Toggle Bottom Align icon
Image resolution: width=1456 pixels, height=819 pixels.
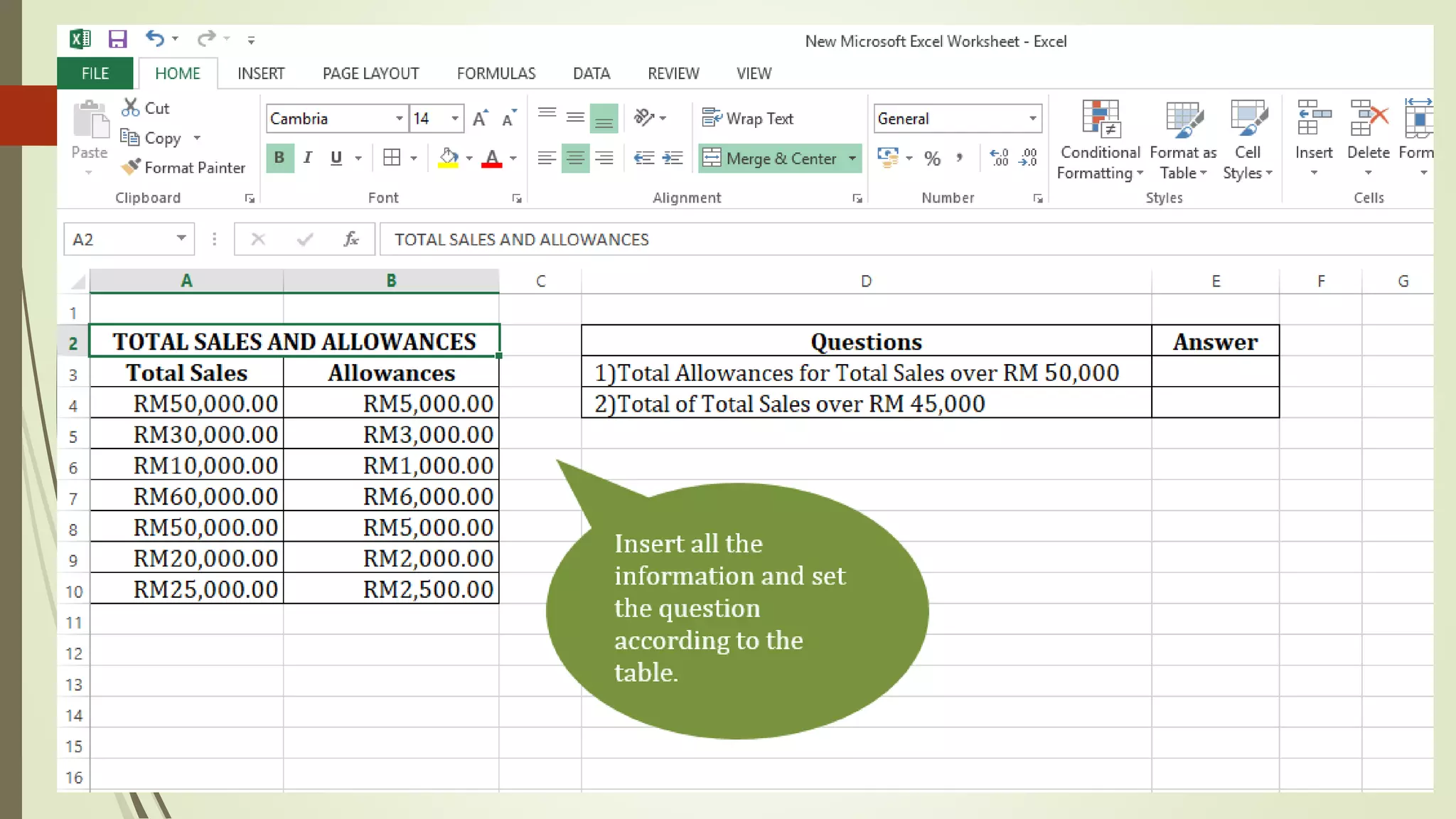tap(604, 118)
